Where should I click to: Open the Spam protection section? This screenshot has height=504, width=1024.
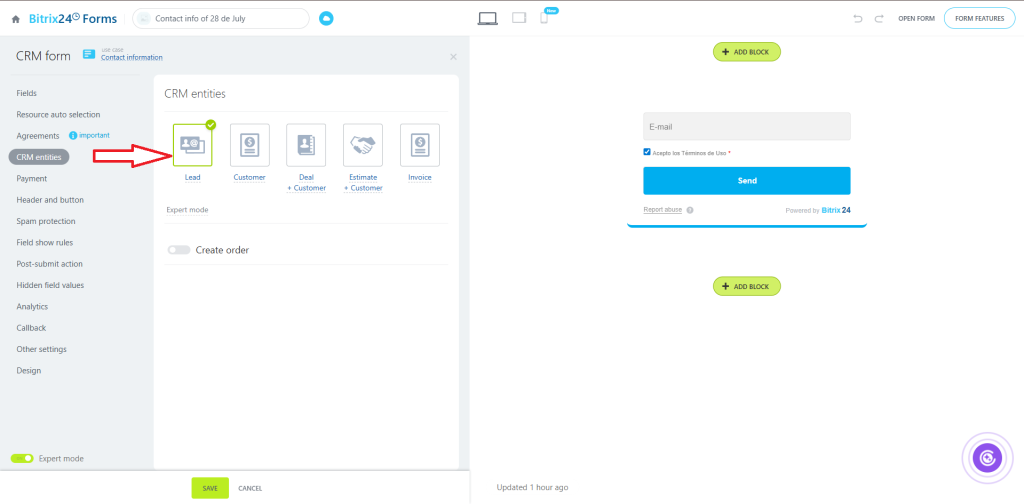pyautogui.click(x=46, y=221)
